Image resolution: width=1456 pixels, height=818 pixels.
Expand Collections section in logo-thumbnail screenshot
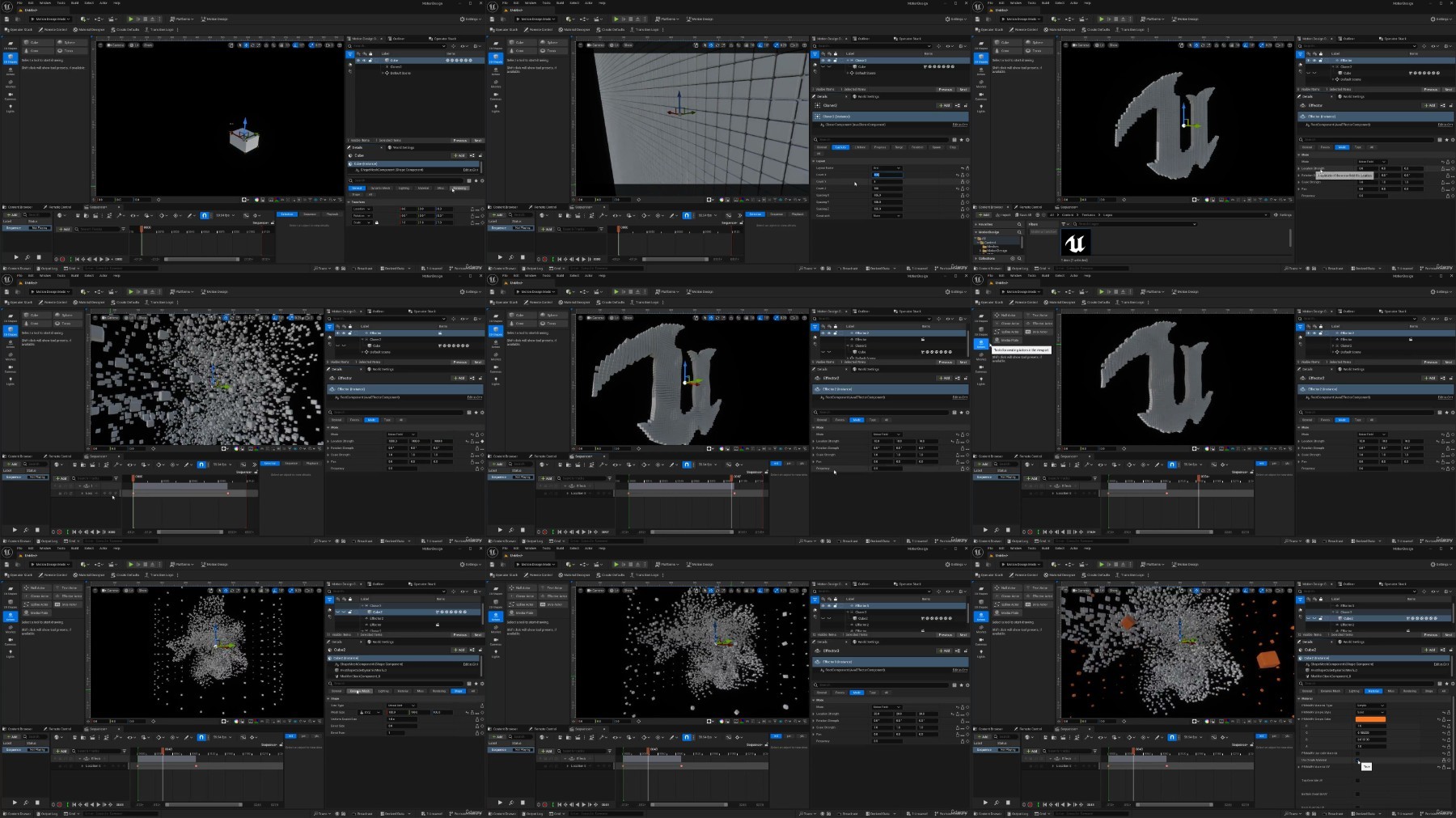coord(976,258)
